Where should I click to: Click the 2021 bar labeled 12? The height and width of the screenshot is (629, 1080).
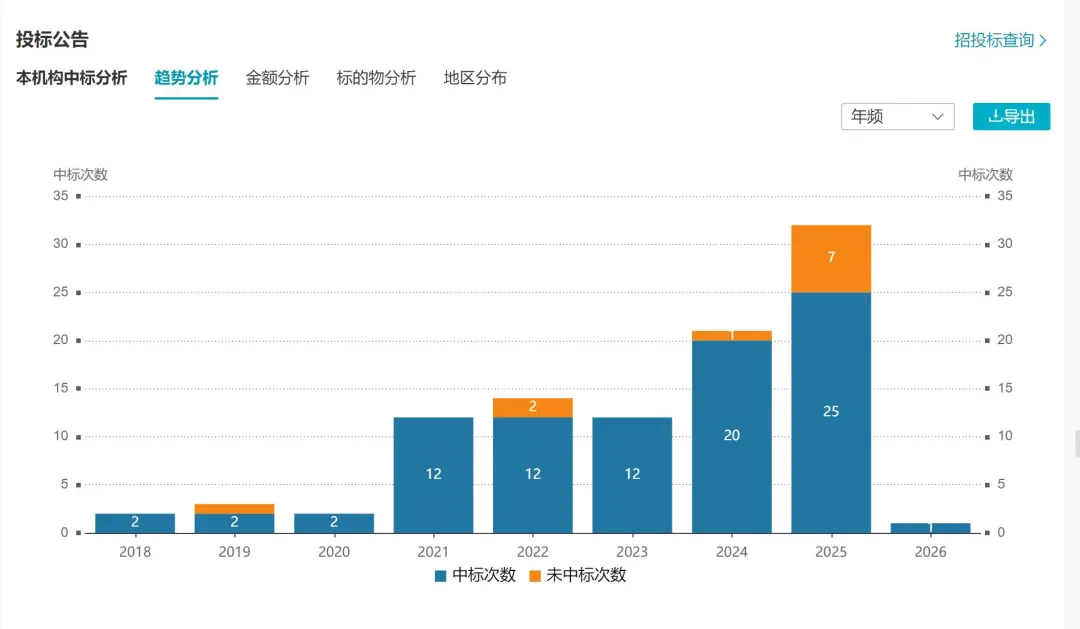click(x=433, y=475)
